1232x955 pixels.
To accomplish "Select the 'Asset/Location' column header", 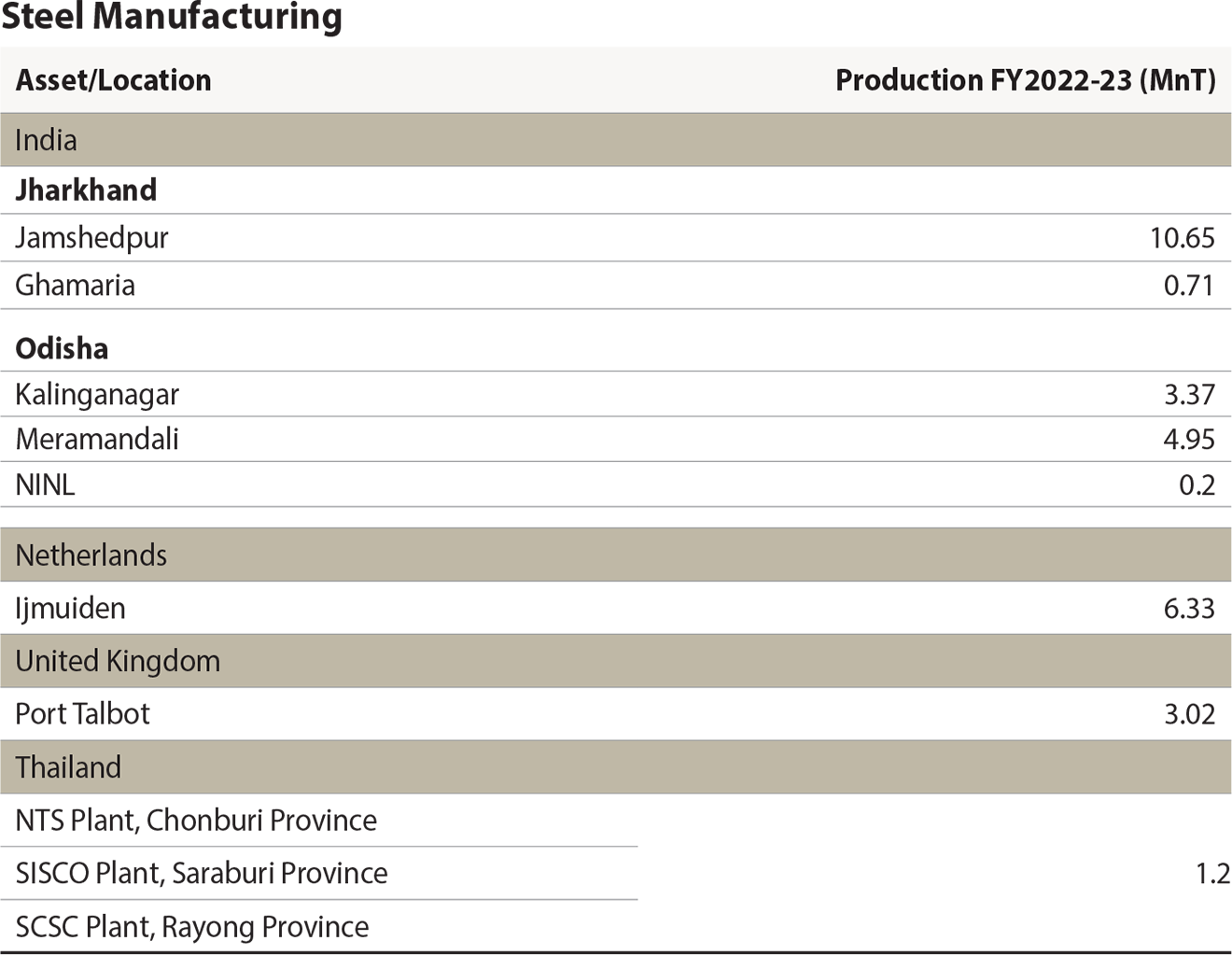I will coord(113,80).
